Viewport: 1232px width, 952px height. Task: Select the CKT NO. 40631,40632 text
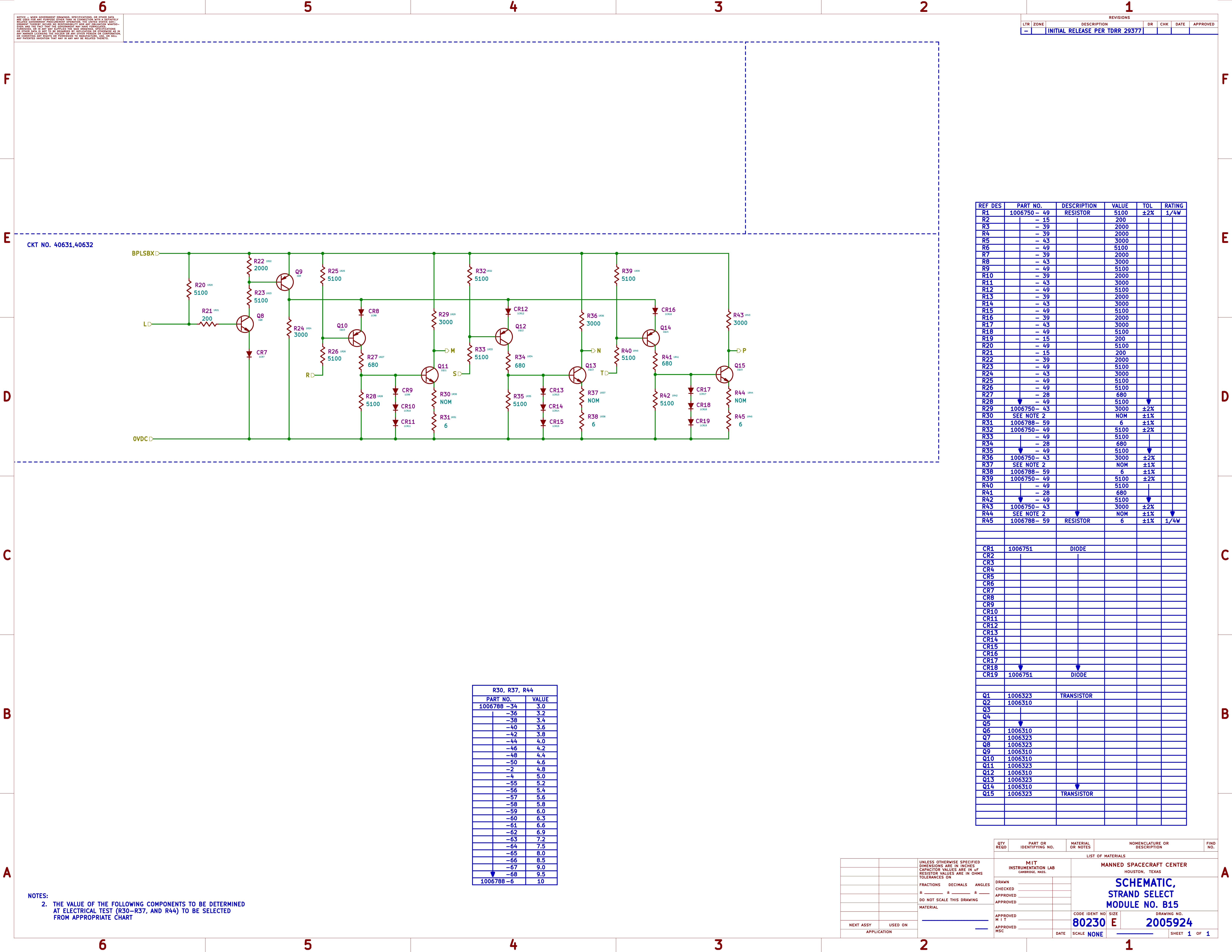(60, 245)
